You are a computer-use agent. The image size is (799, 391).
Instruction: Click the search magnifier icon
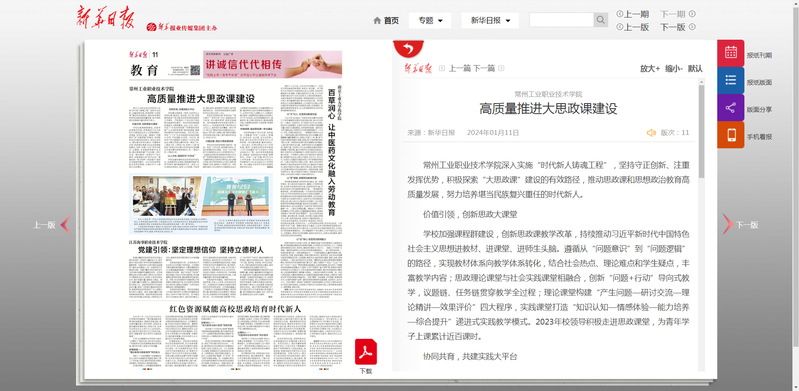click(x=601, y=20)
